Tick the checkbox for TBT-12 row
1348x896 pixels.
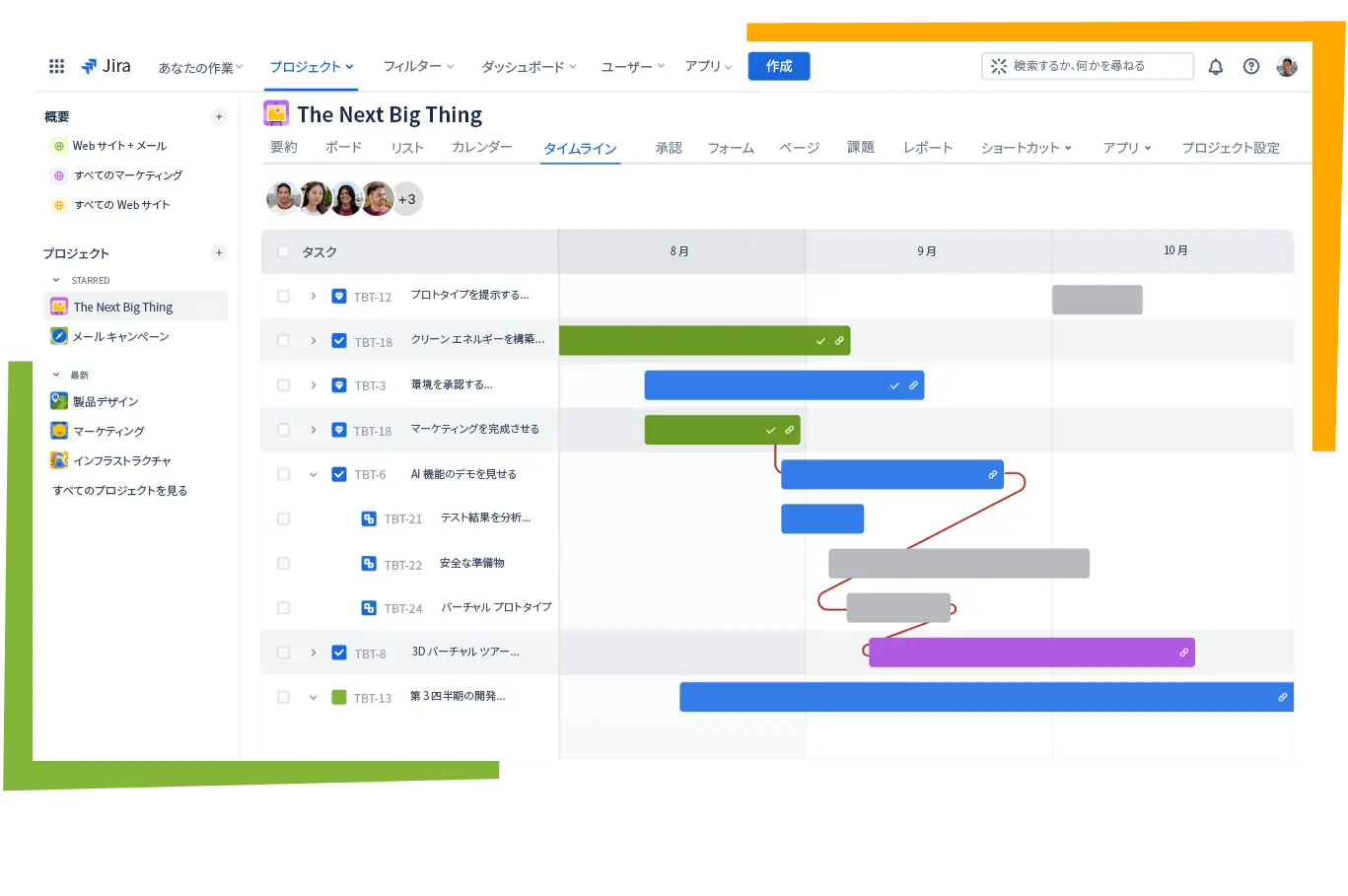[x=284, y=296]
